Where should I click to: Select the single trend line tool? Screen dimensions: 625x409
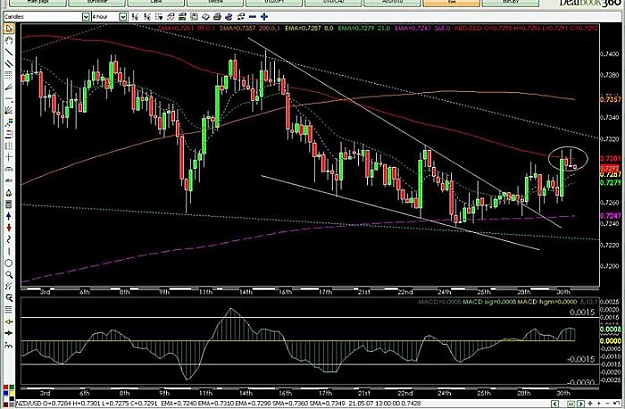click(8, 52)
